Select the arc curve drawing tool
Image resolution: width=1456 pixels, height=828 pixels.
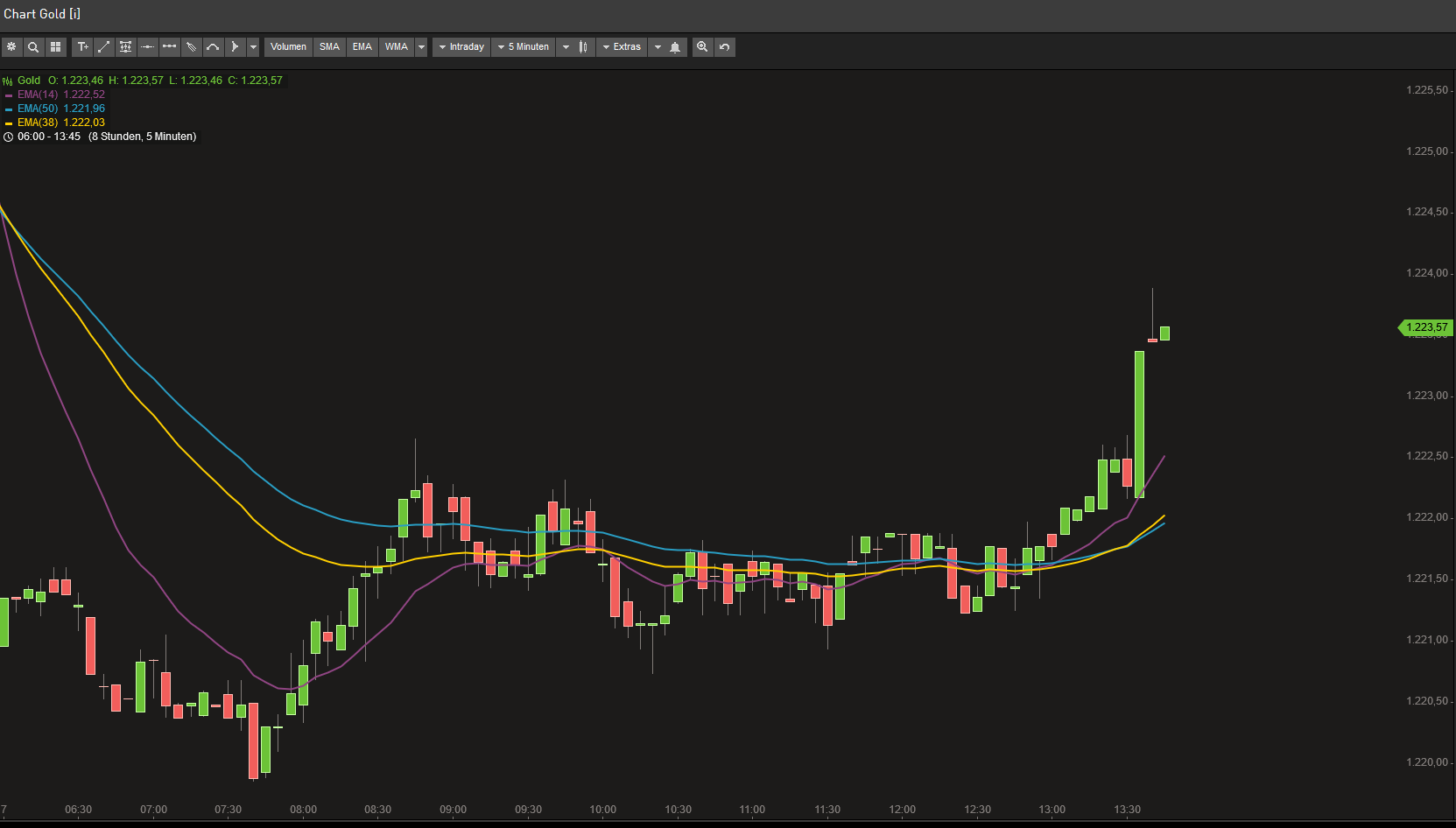coord(213,47)
